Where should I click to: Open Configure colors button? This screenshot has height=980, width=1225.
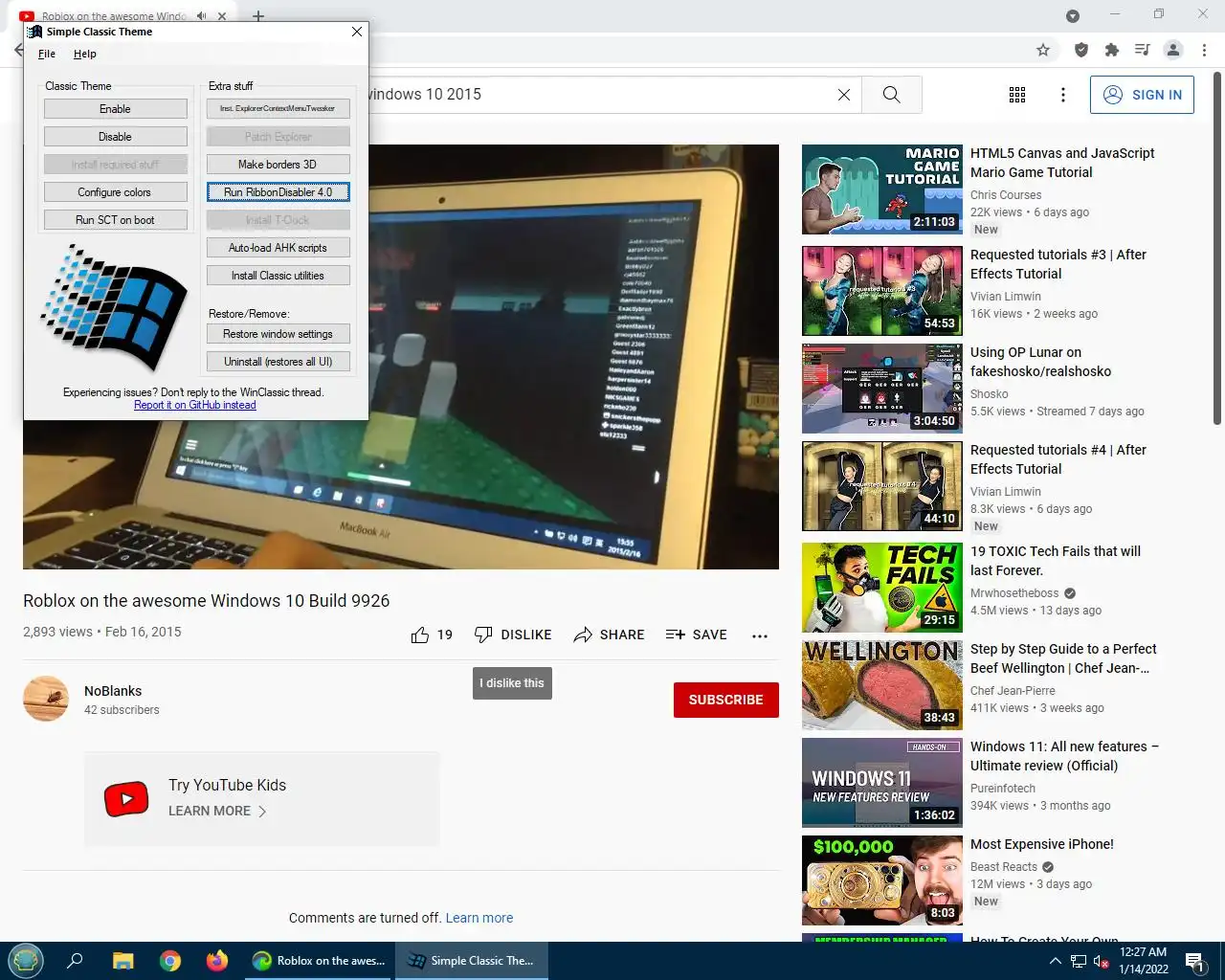pyautogui.click(x=115, y=192)
